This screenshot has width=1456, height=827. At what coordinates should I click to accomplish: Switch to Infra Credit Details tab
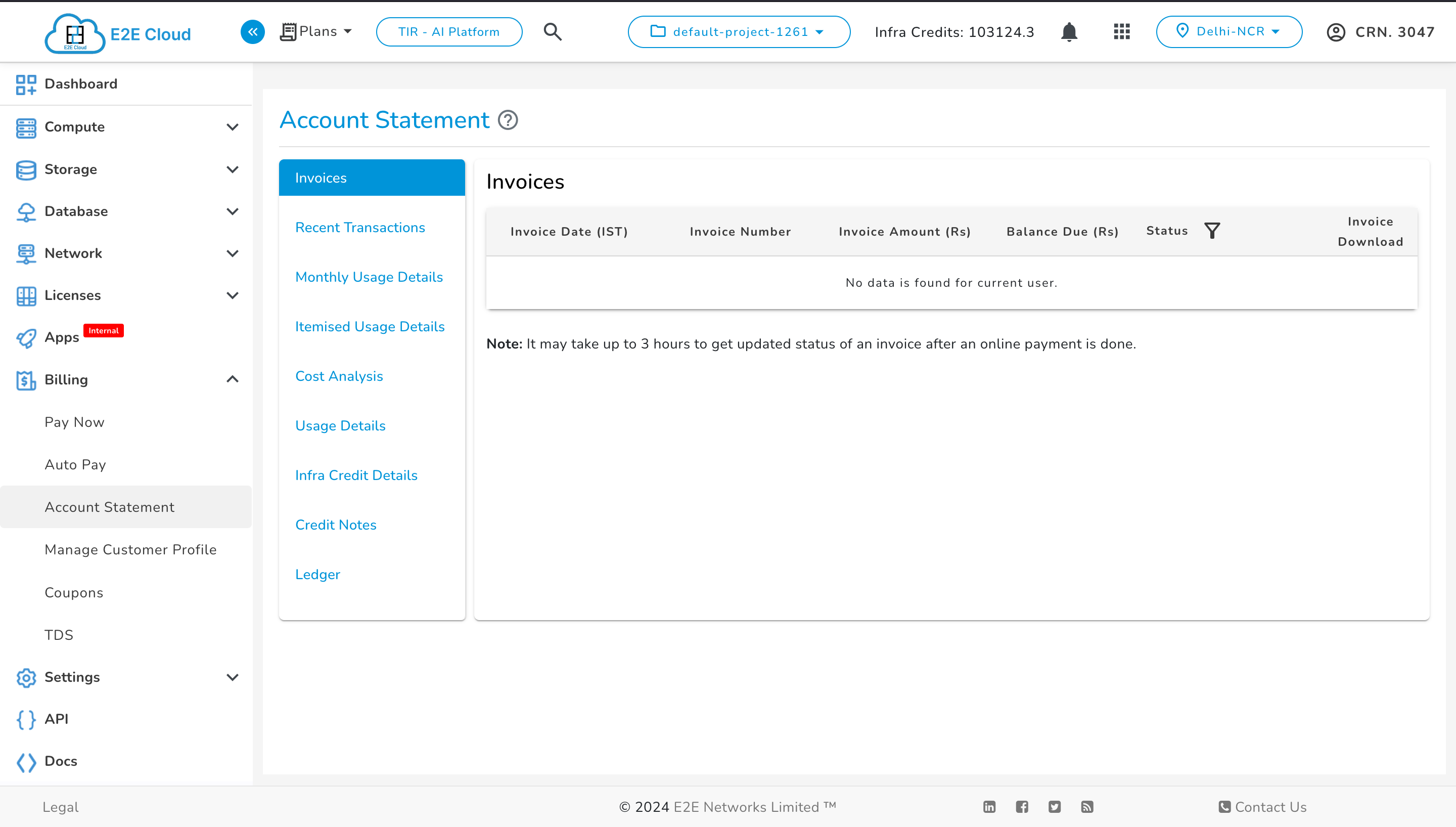pos(356,475)
